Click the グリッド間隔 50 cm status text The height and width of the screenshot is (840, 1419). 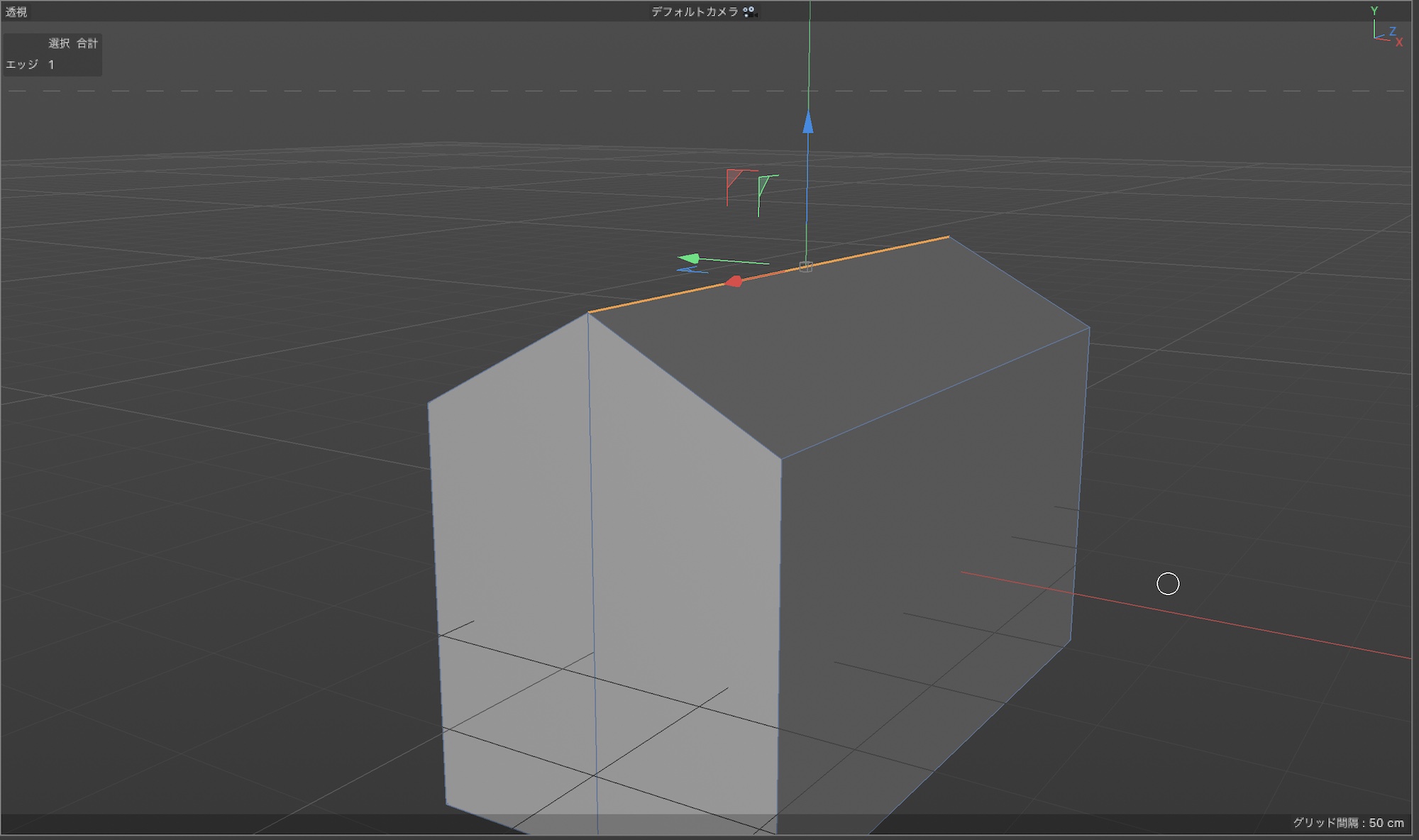(x=1347, y=823)
